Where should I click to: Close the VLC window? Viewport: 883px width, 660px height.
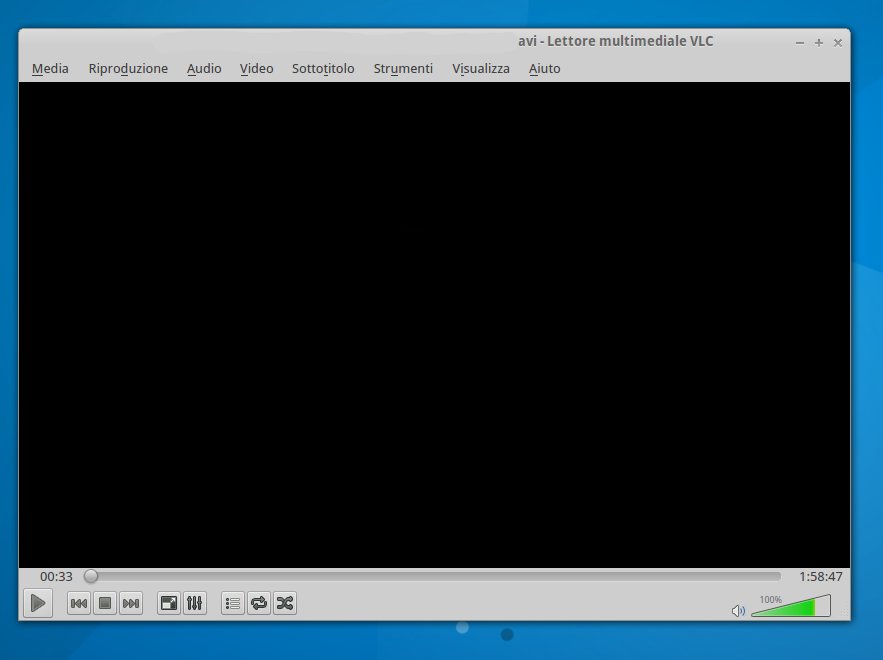click(x=838, y=43)
